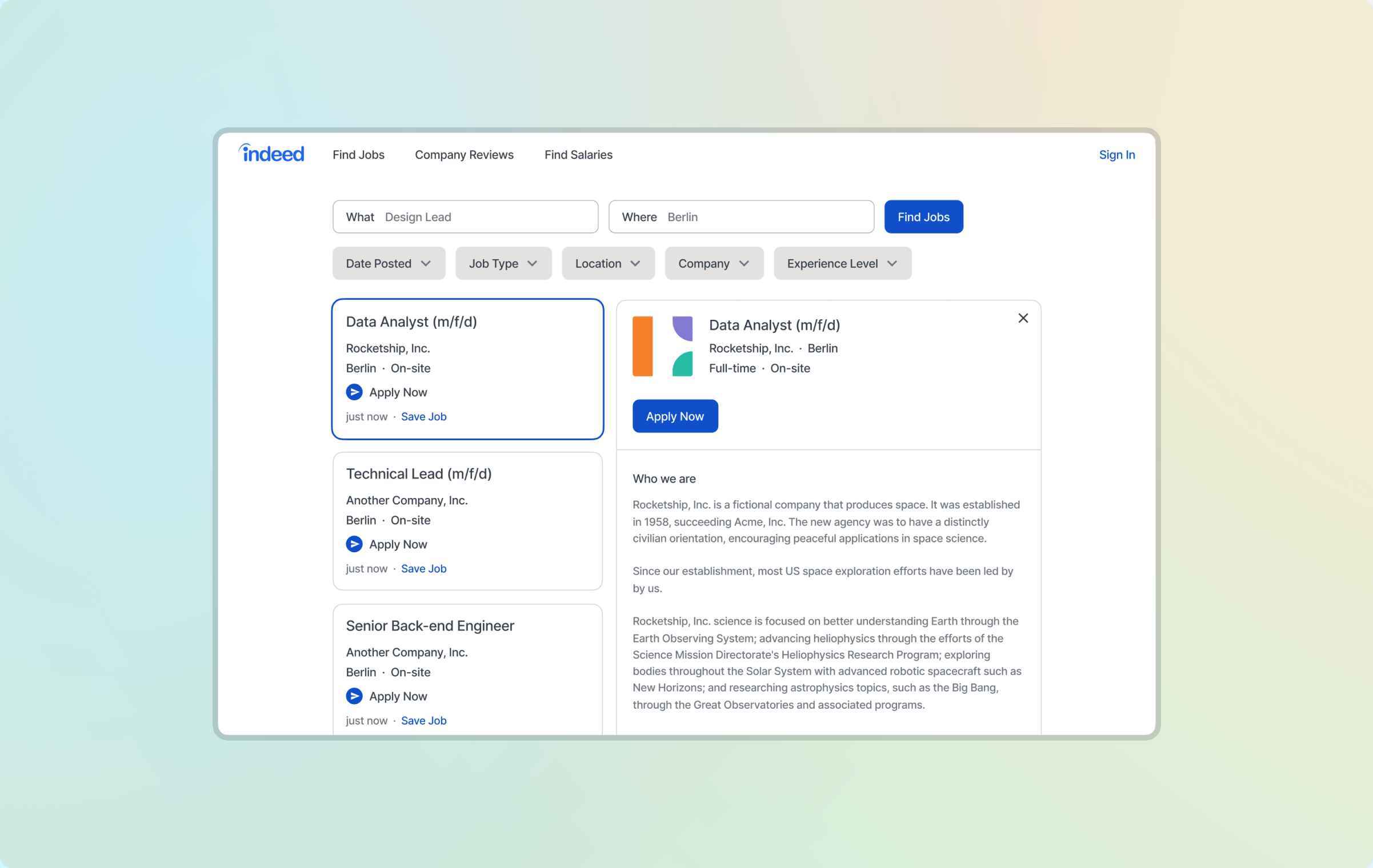Toggle Save Job on Data Analyst listing
The image size is (1373, 868).
(423, 416)
